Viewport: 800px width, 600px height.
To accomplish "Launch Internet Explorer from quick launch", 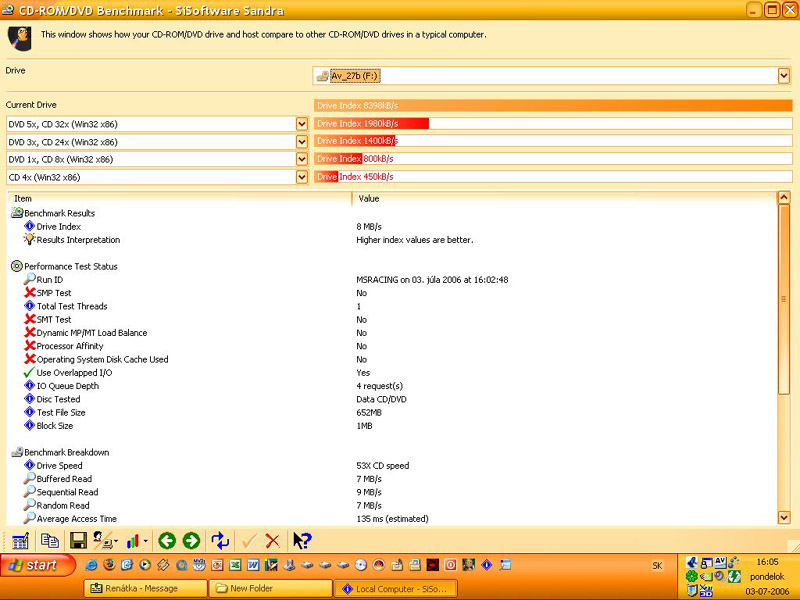I will (x=91, y=565).
